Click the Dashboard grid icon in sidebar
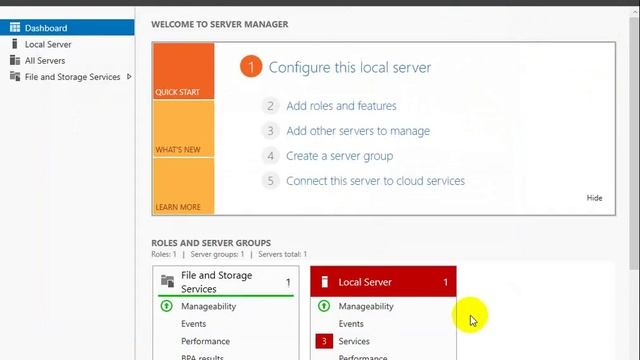 tap(15, 27)
